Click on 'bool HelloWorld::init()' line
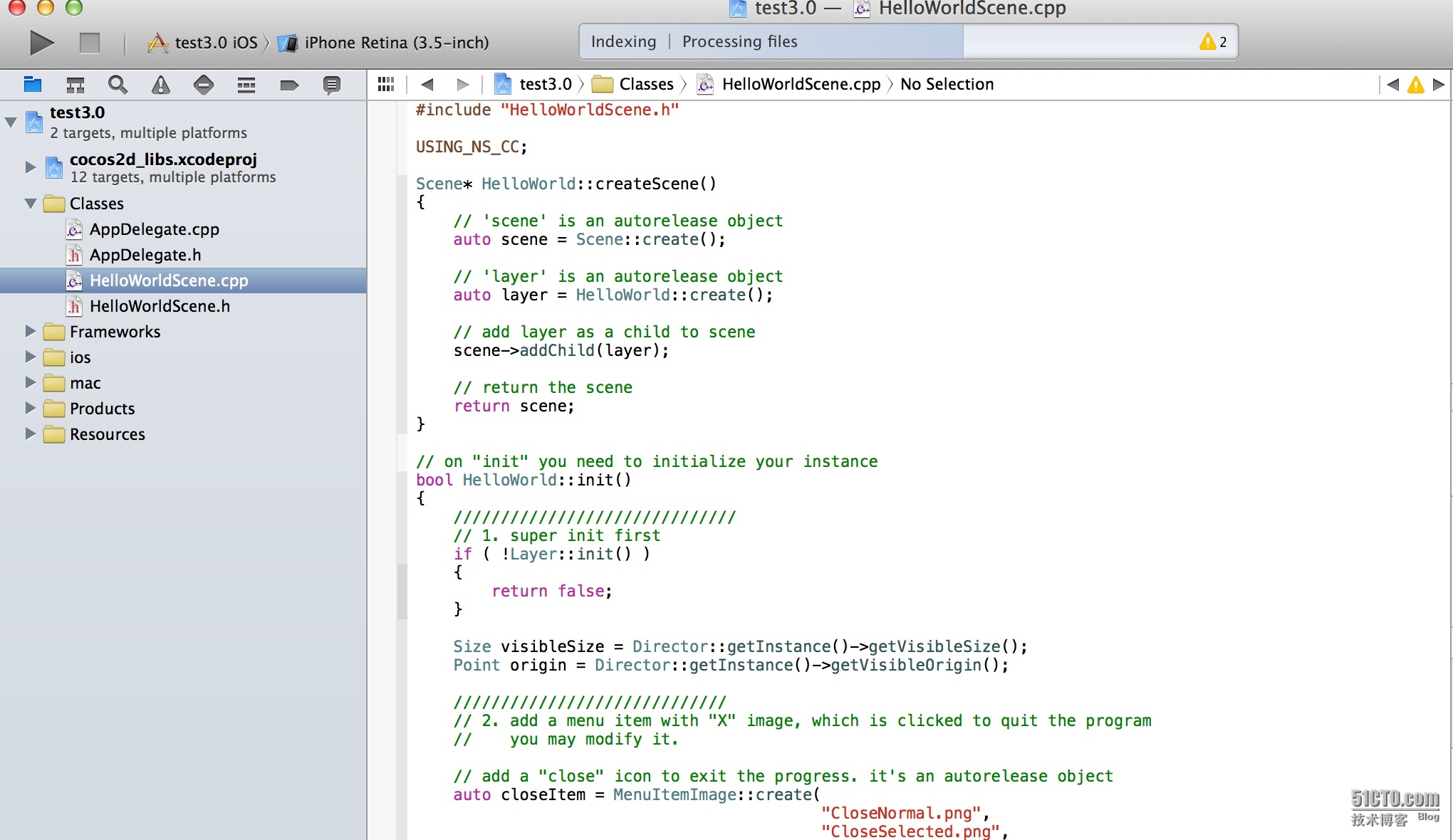Viewport: 1453px width, 840px height. [524, 480]
